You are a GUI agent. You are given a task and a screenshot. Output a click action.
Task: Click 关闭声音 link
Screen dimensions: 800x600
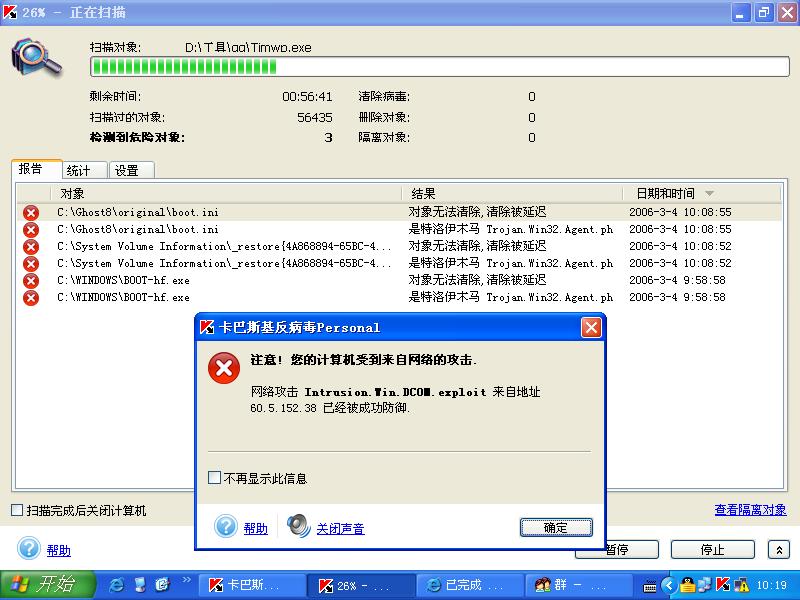(x=340, y=529)
